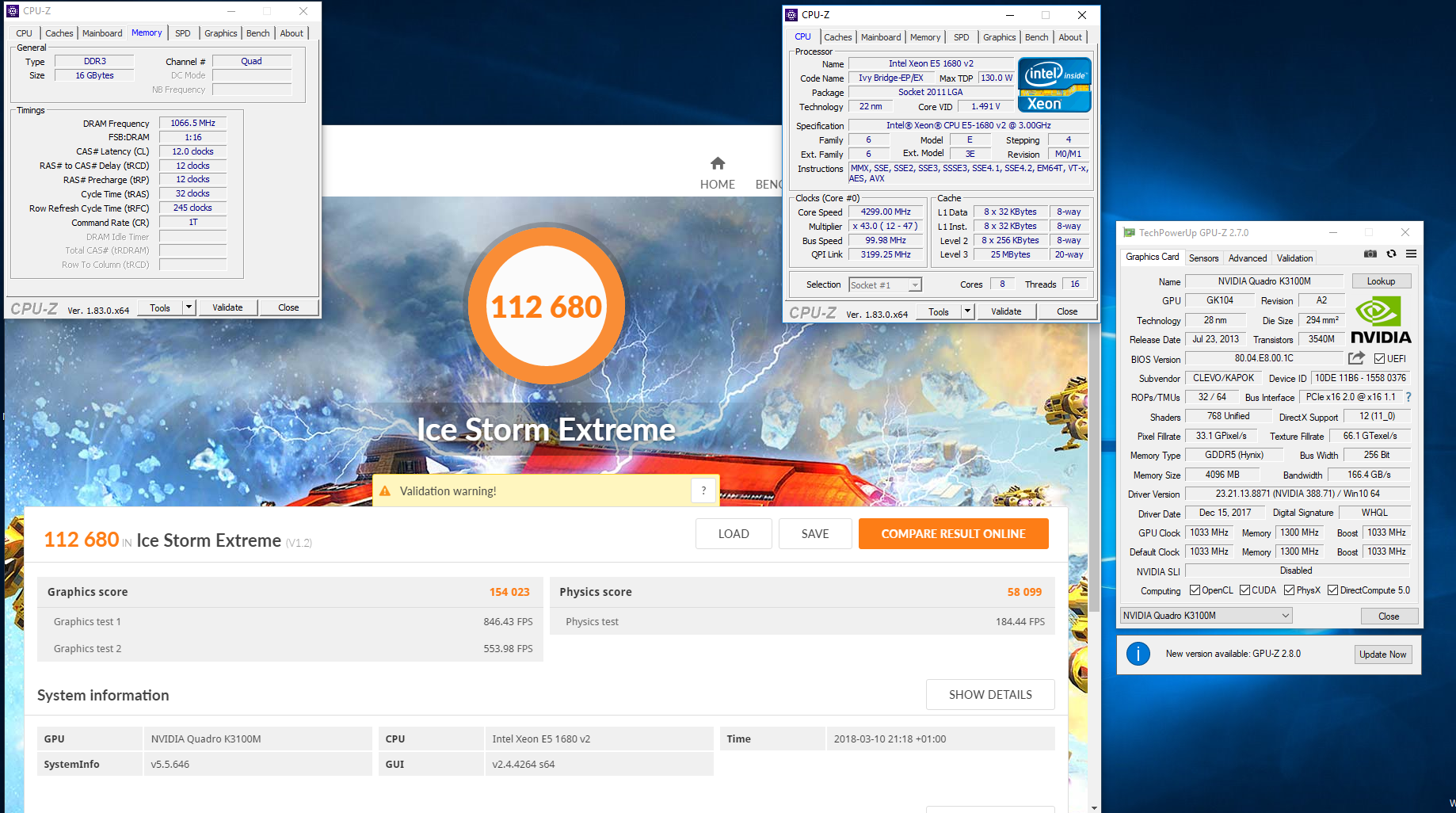Open About tab in left CPU-Z window
This screenshot has width=1456, height=813.
pos(292,33)
